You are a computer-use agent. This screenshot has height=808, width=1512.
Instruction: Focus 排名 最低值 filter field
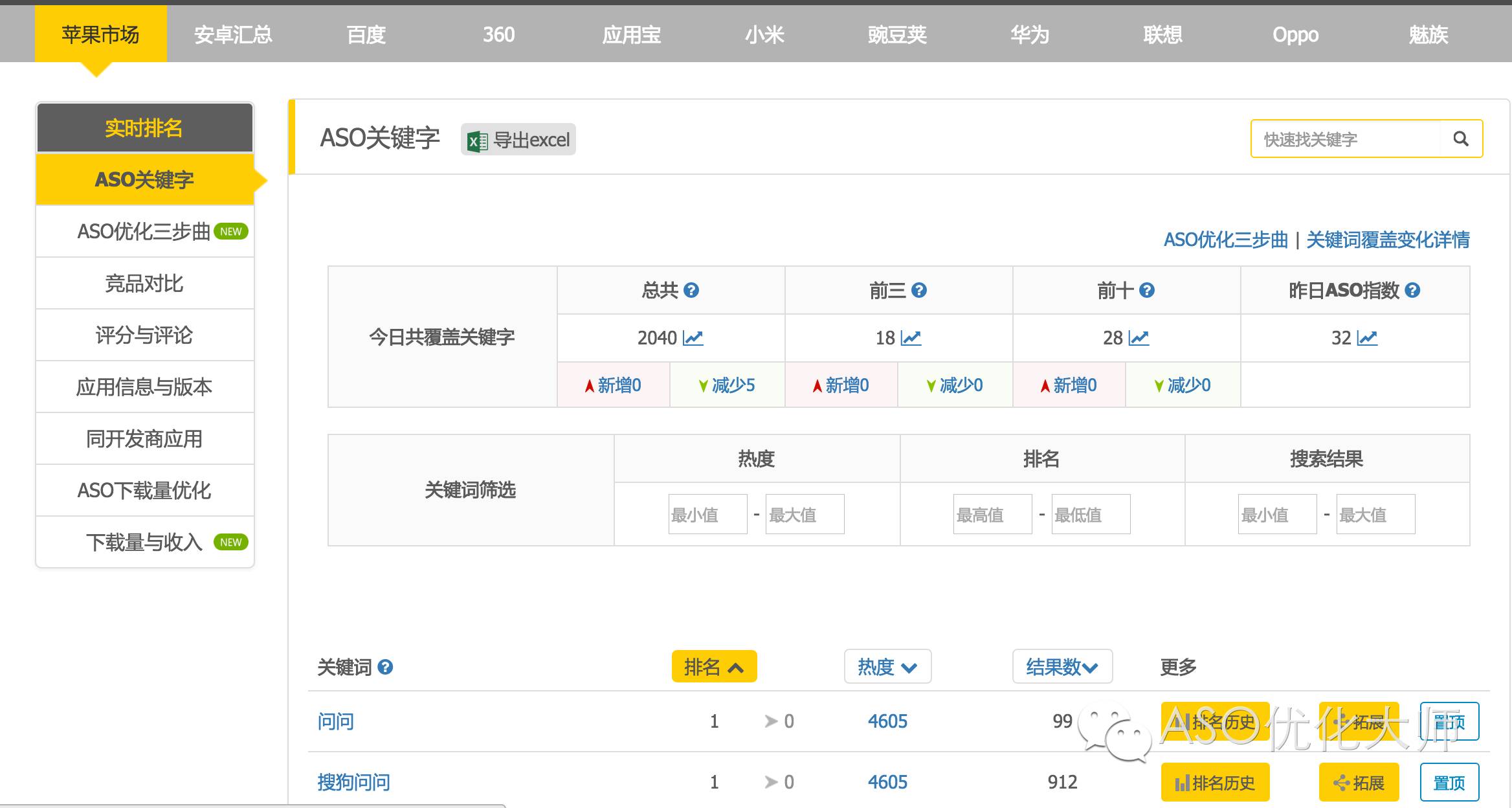tap(1091, 514)
